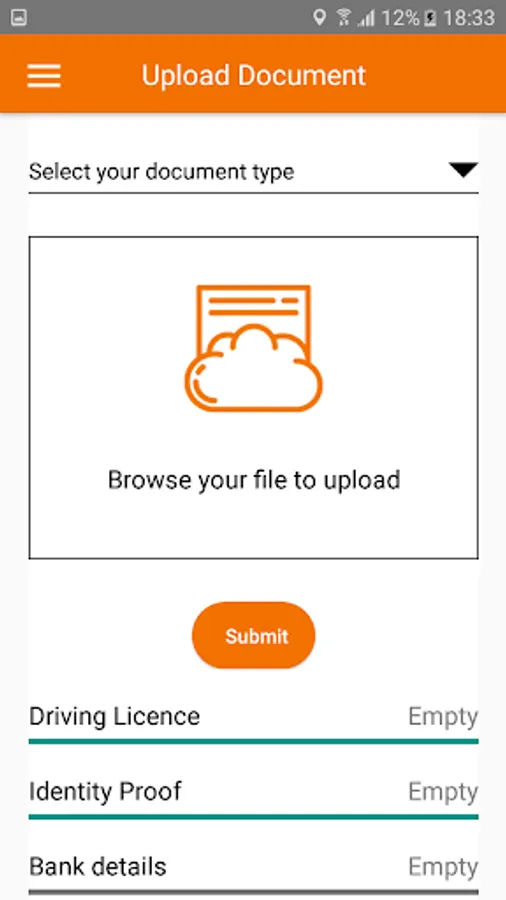Tap the 12% battery percentage text

click(x=400, y=18)
